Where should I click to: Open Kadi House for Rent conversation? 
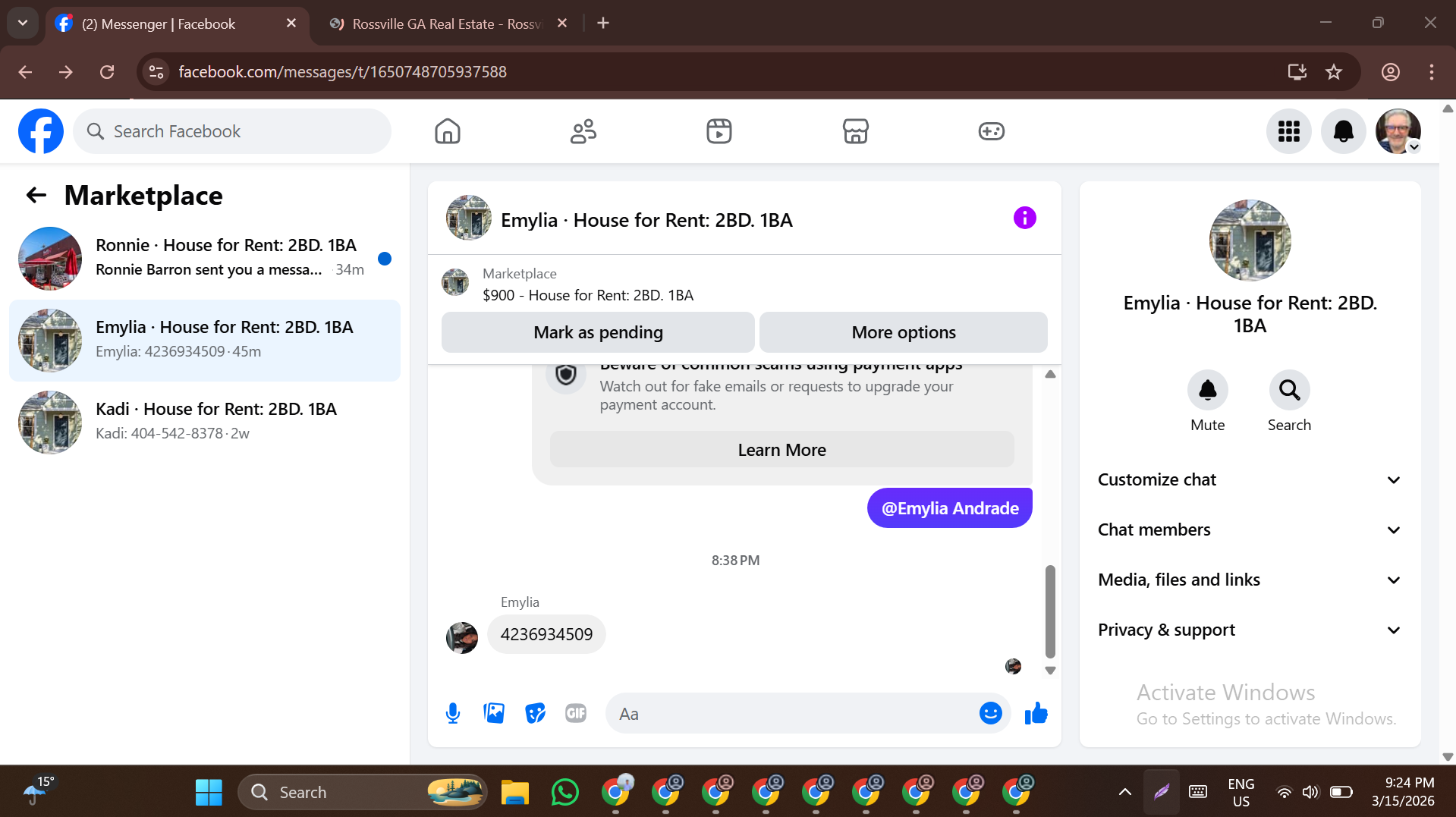tap(205, 423)
